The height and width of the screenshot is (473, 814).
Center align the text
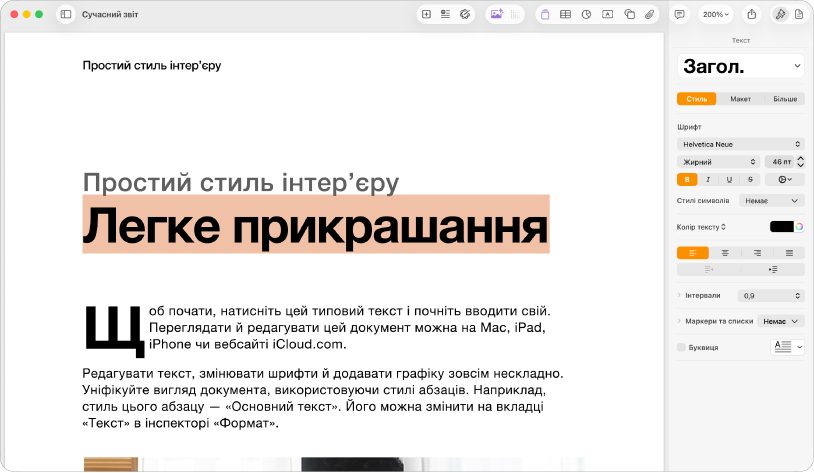coord(725,253)
